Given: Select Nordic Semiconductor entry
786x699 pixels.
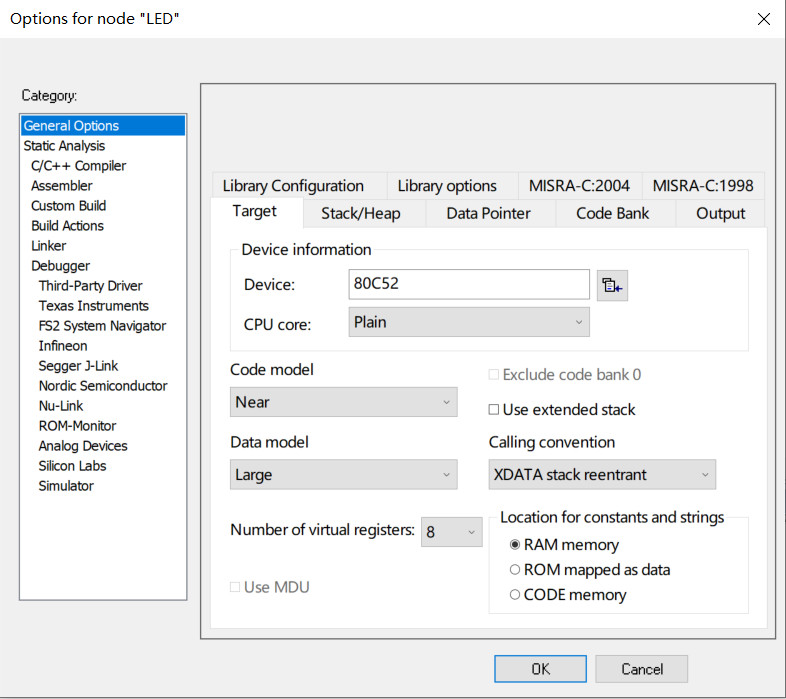Looking at the screenshot, I should [103, 386].
